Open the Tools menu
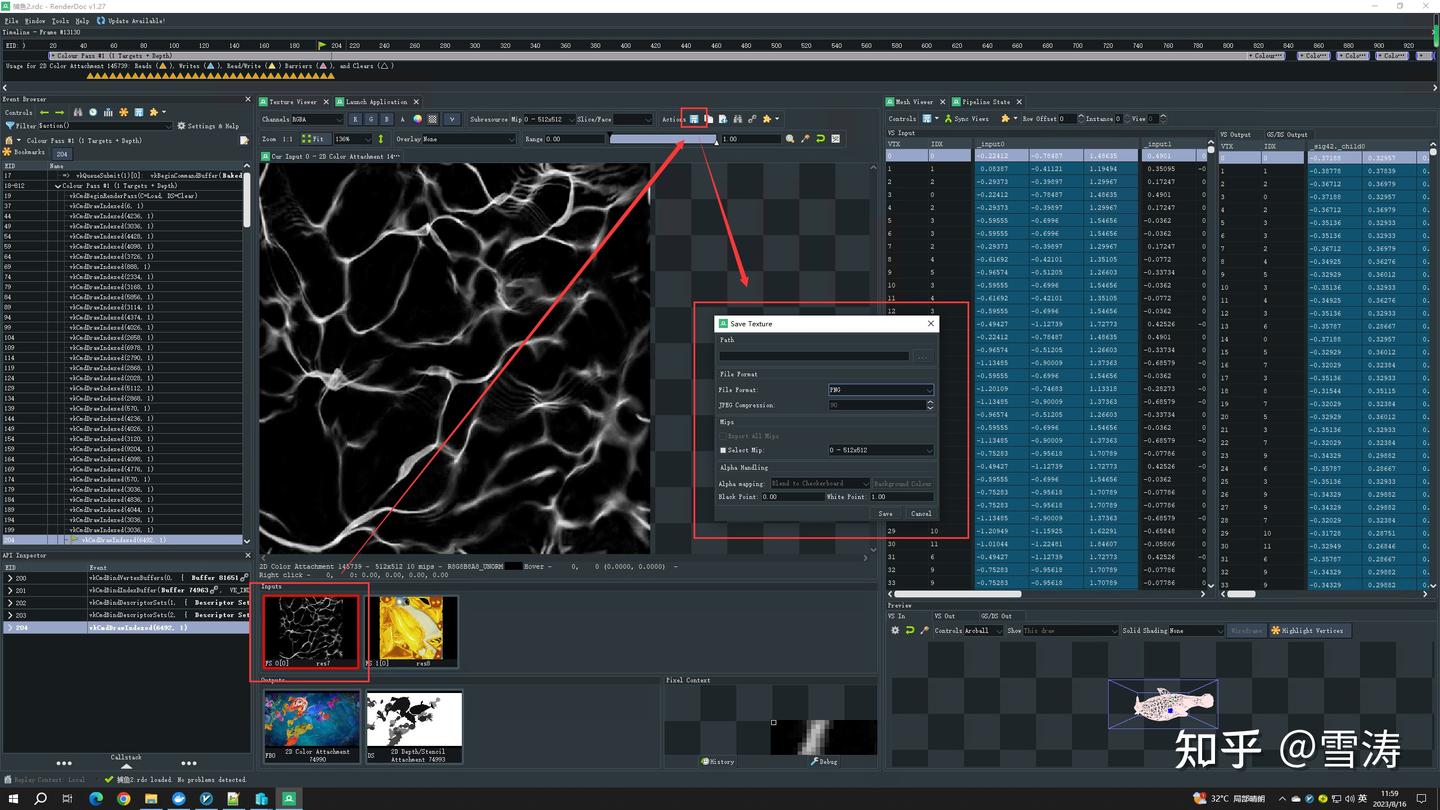1440x810 pixels. pyautogui.click(x=61, y=20)
